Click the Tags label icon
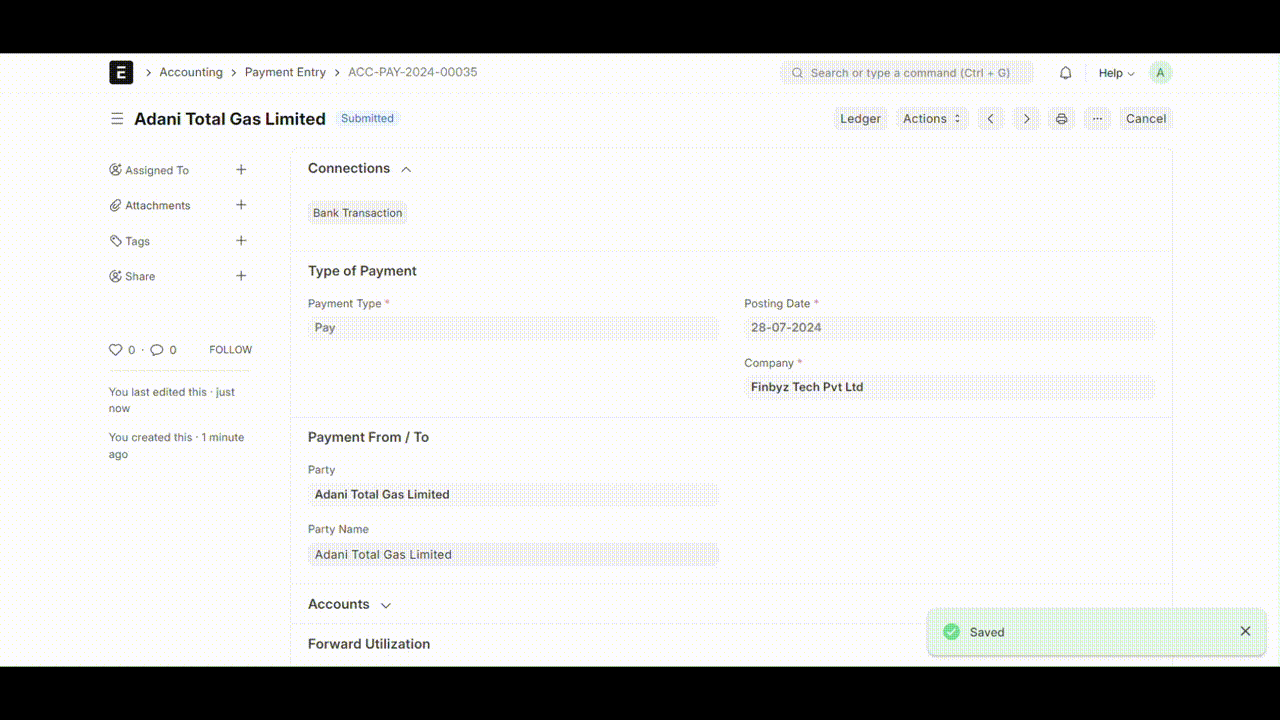 point(116,241)
